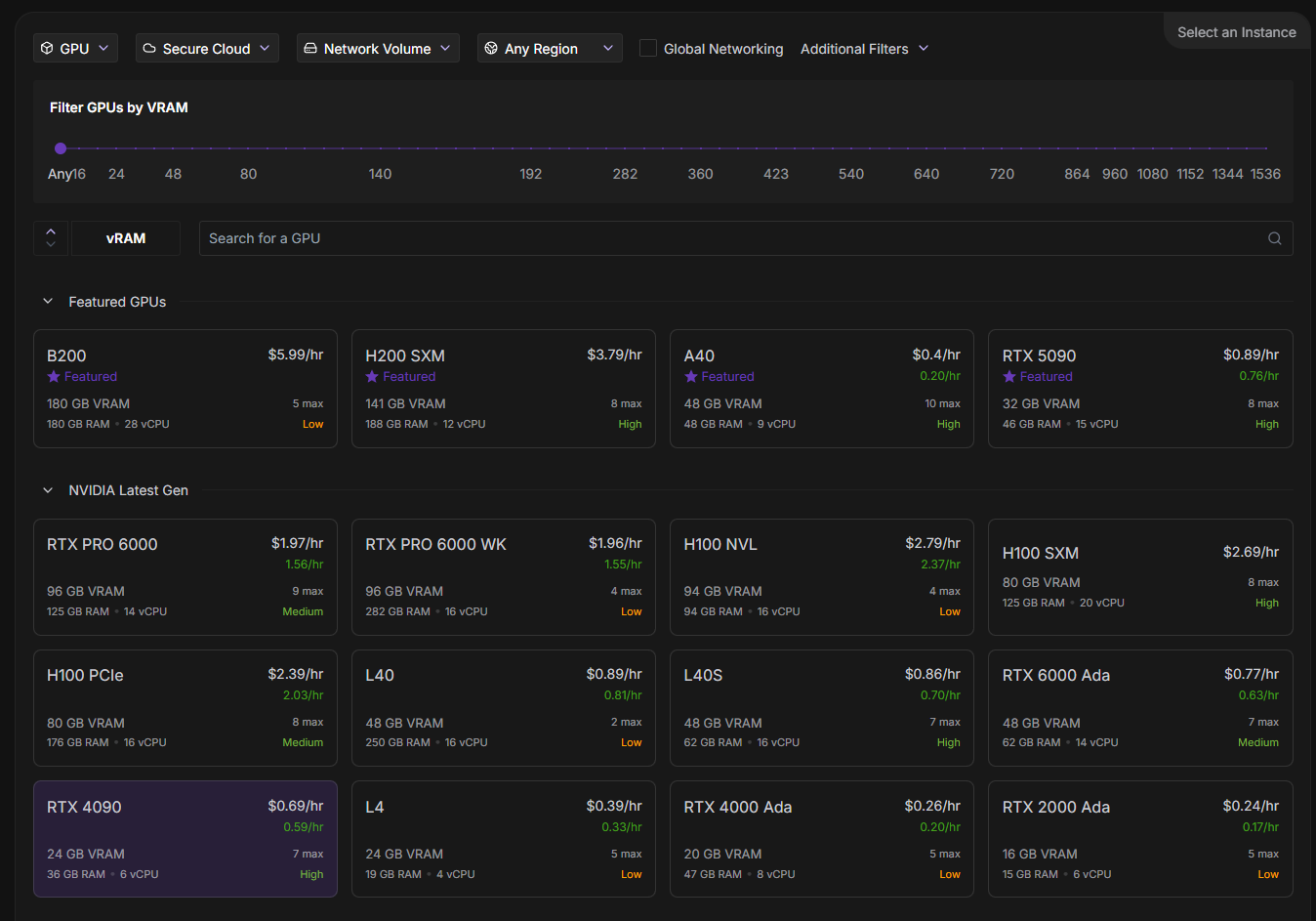Click the star icon on H200 SXM card
1316x921 pixels.
tap(372, 376)
